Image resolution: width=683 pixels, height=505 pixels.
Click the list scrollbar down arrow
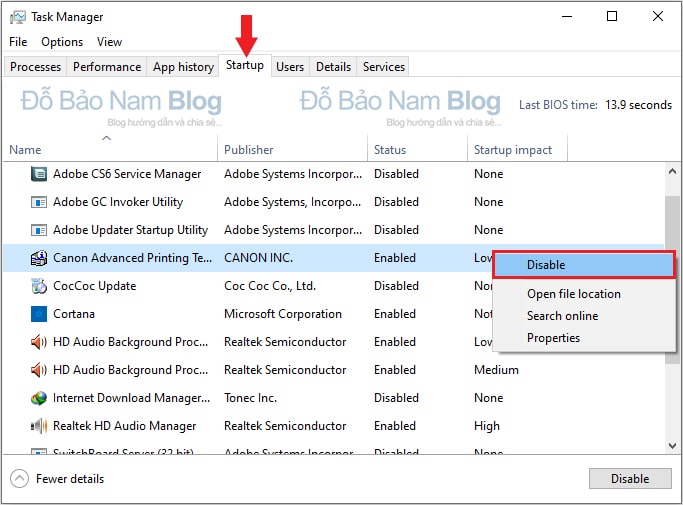(672, 446)
